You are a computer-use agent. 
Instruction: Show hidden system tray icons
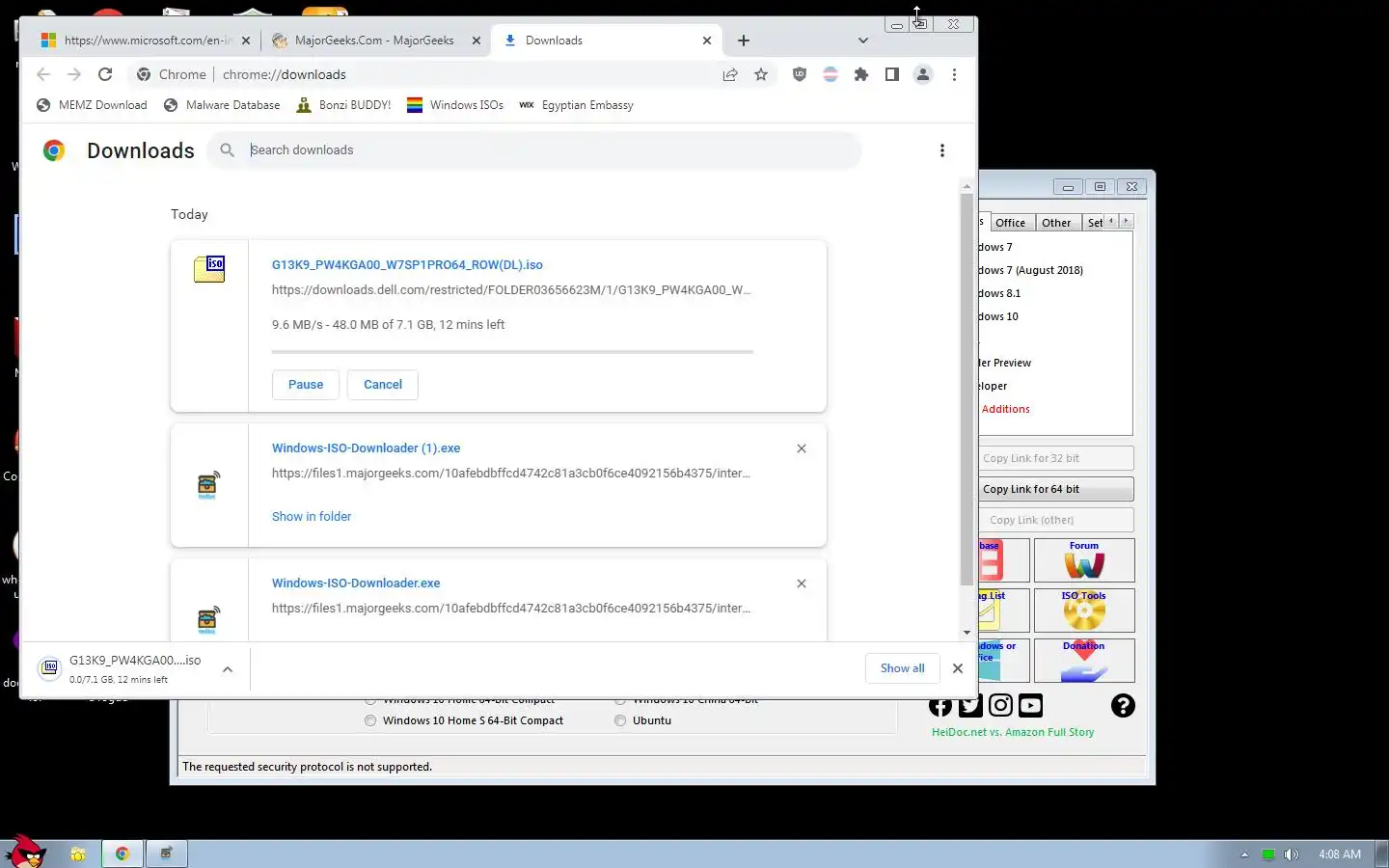pos(1244,854)
